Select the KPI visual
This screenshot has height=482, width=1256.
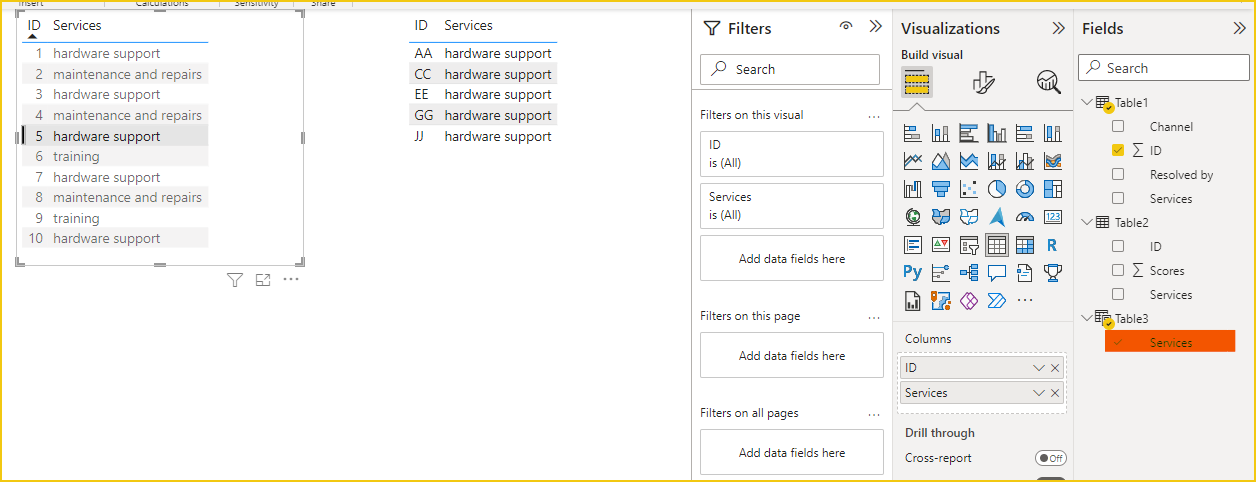pos(940,245)
